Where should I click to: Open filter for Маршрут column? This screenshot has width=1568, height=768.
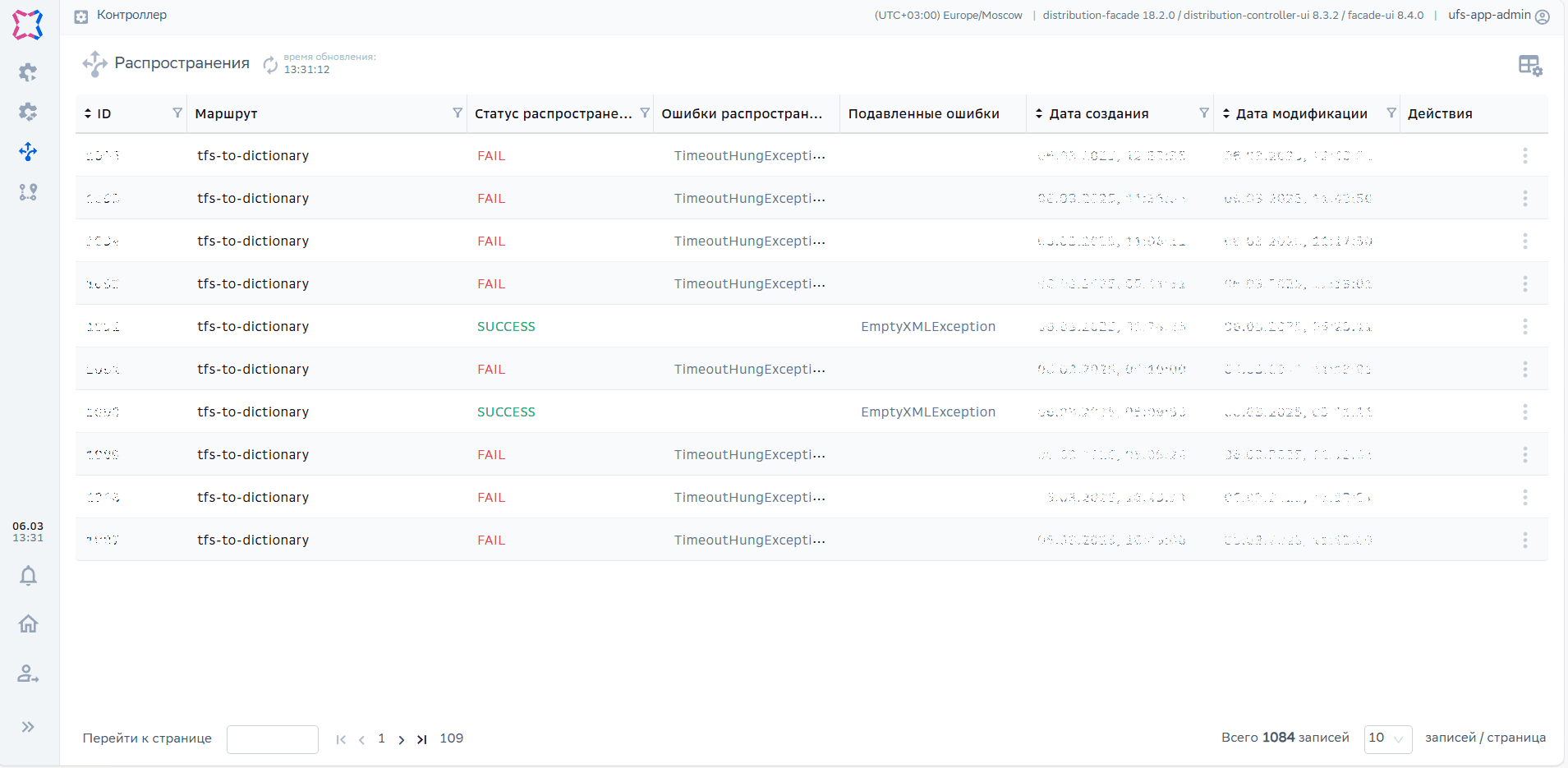(x=458, y=113)
